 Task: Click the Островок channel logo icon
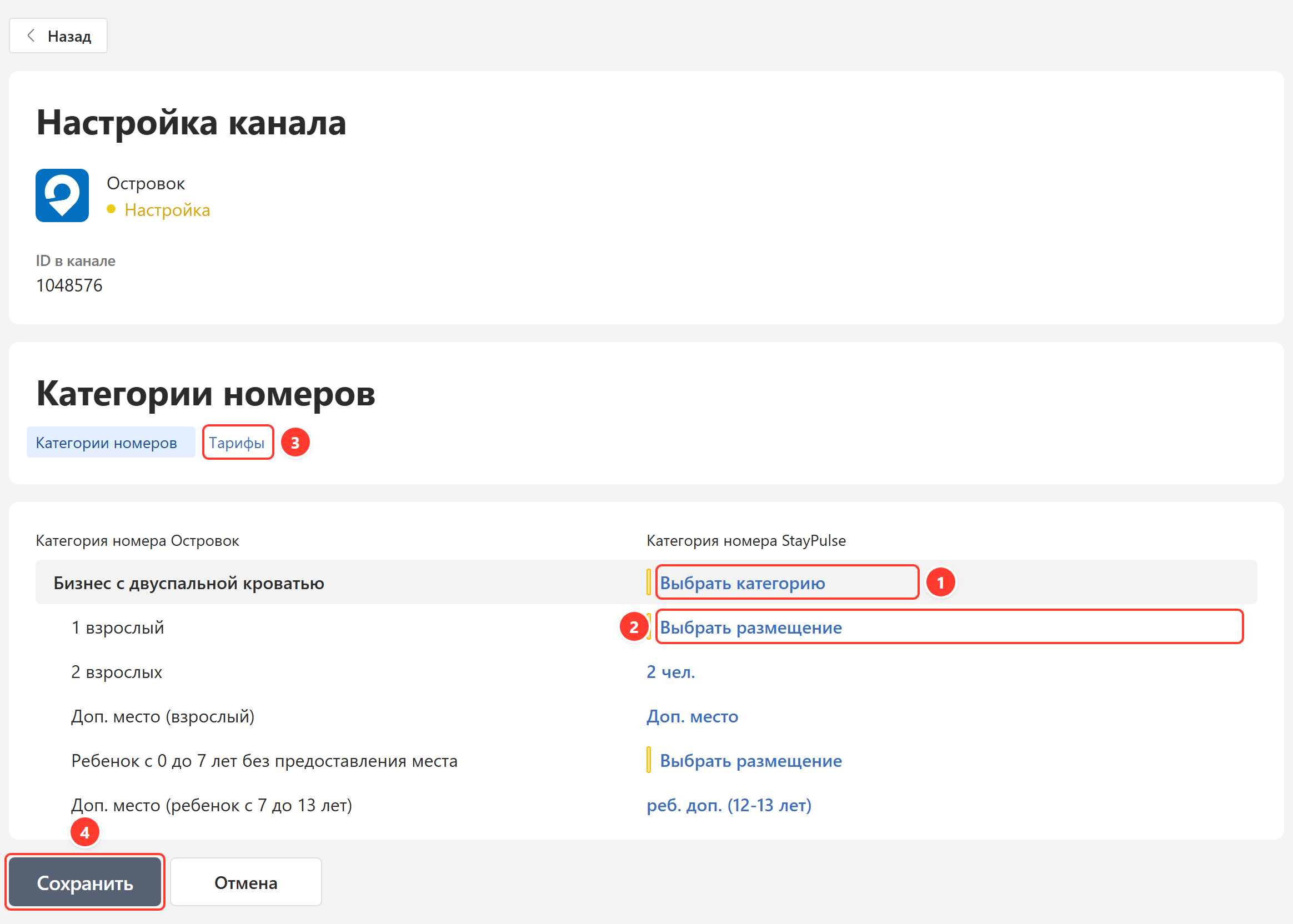pyautogui.click(x=62, y=195)
